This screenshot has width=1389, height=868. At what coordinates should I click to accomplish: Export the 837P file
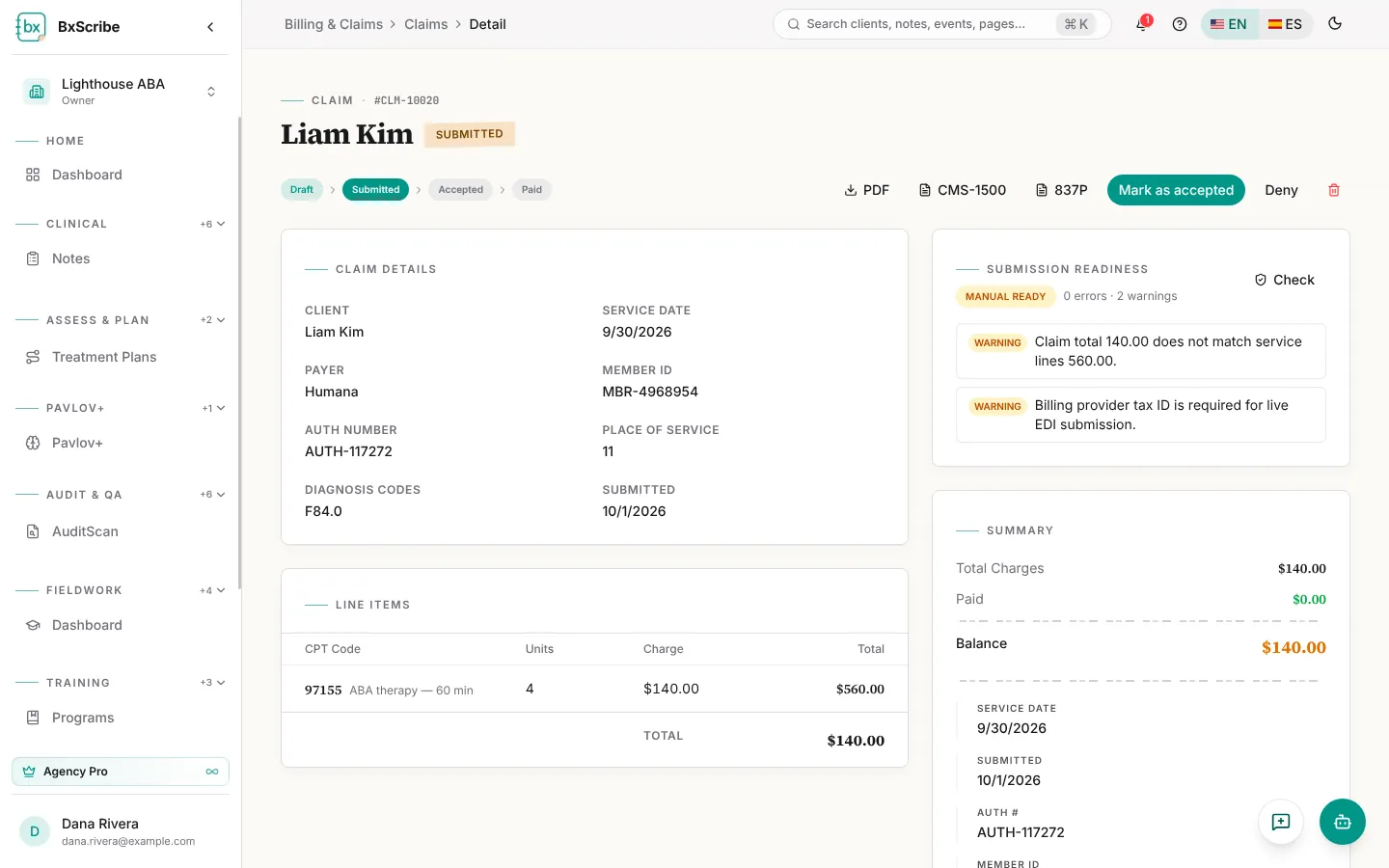point(1061,190)
